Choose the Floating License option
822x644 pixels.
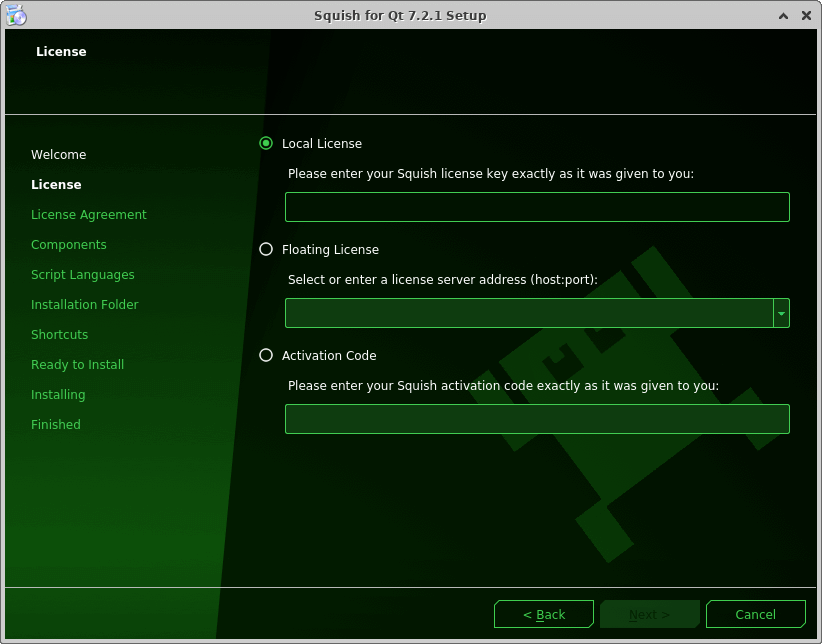[266, 249]
